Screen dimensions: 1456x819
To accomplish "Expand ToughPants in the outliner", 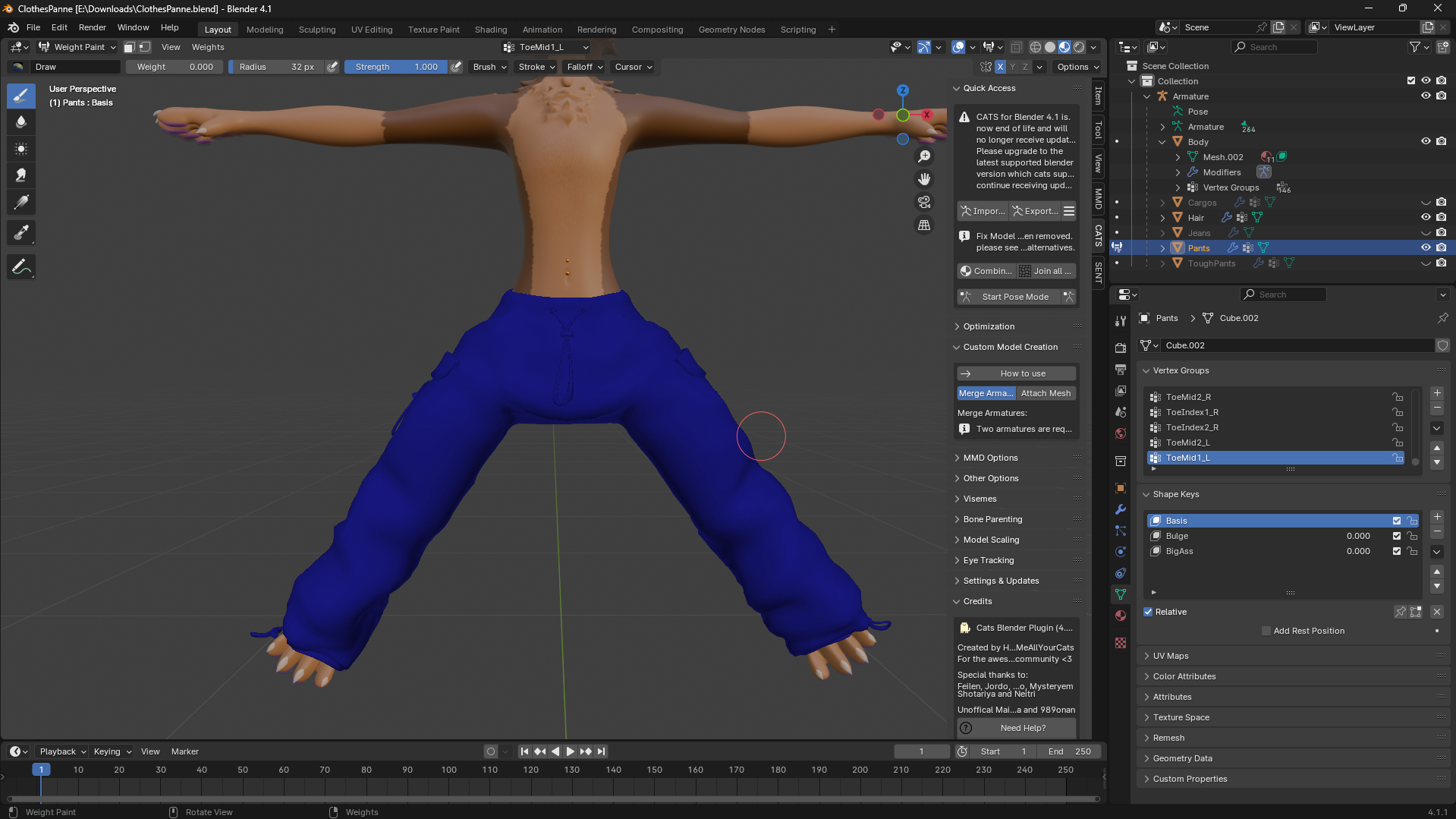I will pos(1162,263).
